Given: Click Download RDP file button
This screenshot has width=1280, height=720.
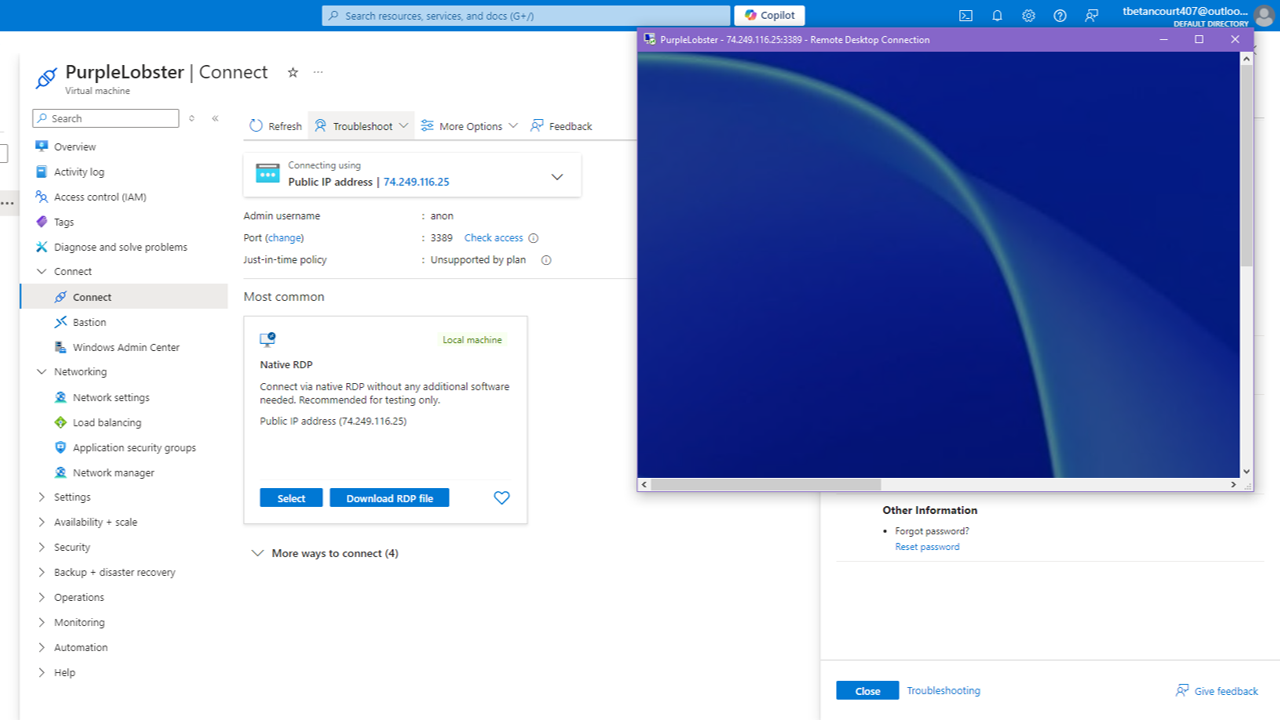Looking at the screenshot, I should 389,498.
